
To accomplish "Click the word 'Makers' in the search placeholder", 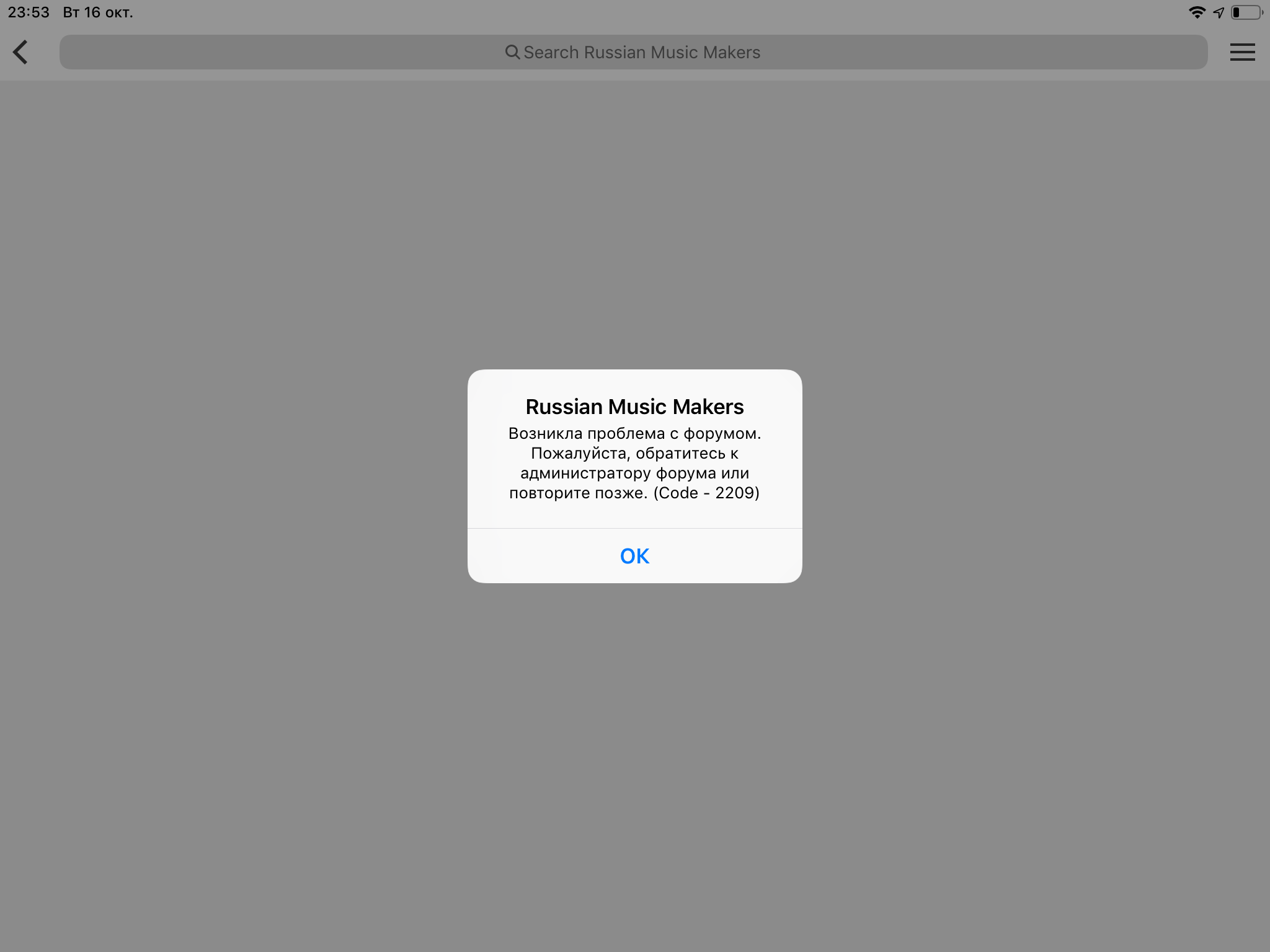I will pos(732,52).
